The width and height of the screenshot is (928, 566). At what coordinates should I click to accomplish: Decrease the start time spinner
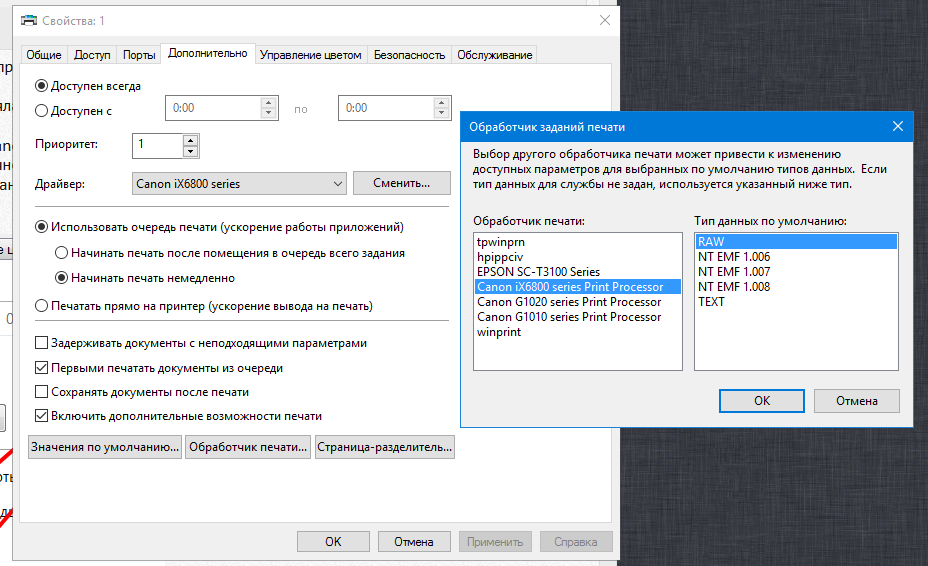click(x=269, y=113)
